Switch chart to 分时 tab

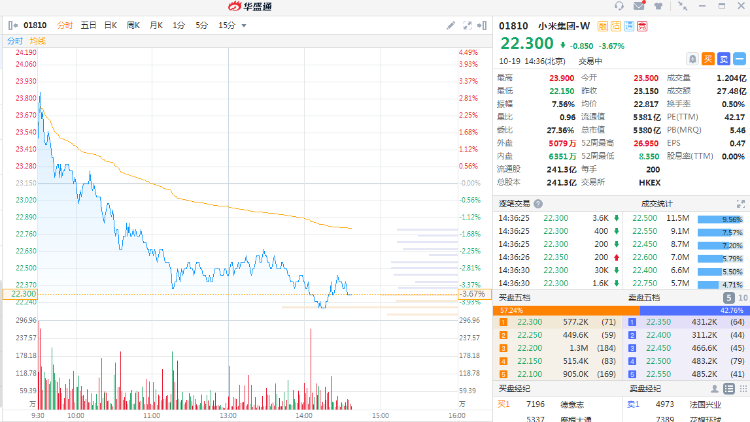(65, 25)
